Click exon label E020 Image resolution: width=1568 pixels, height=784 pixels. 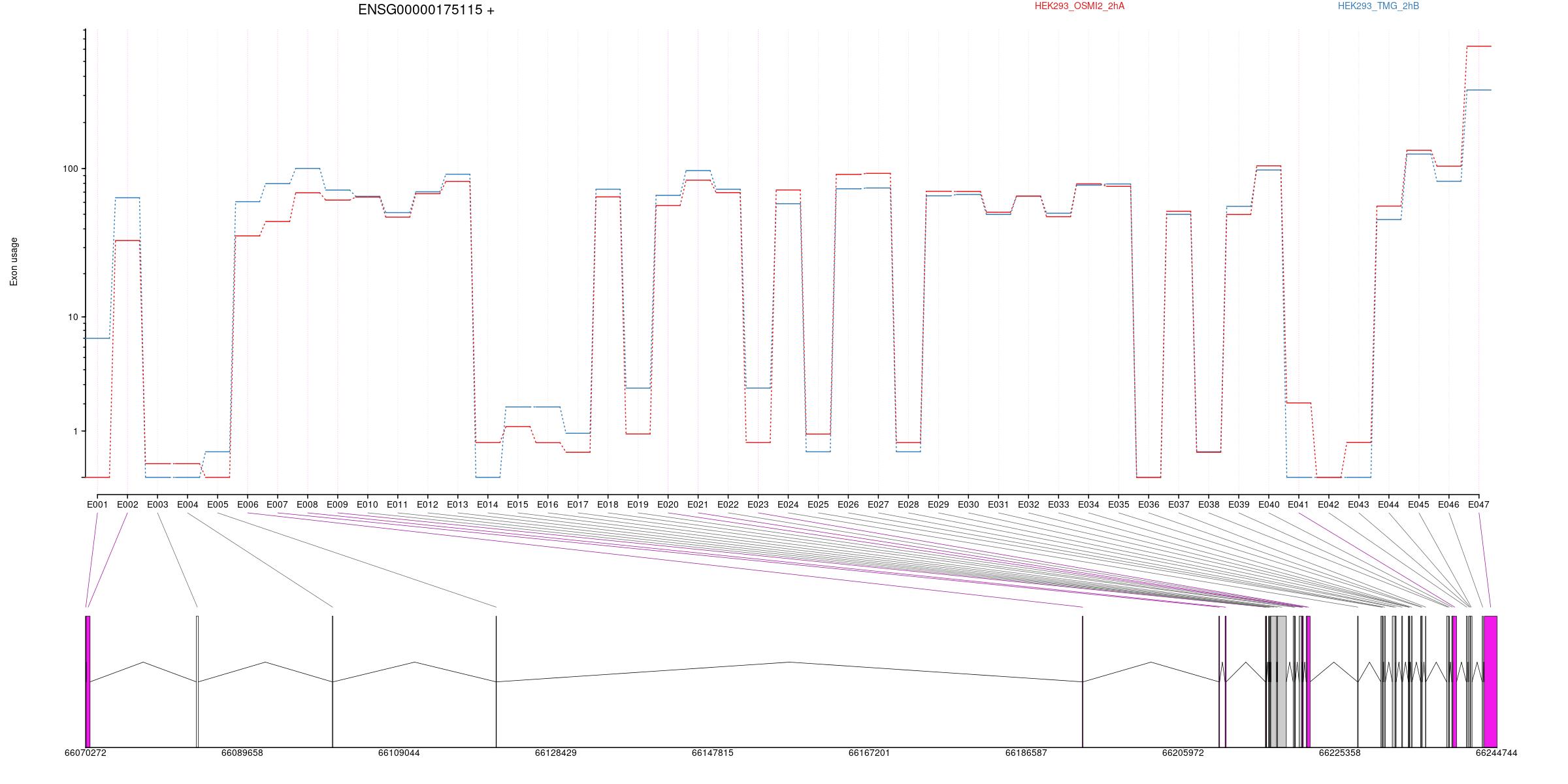pos(668,504)
